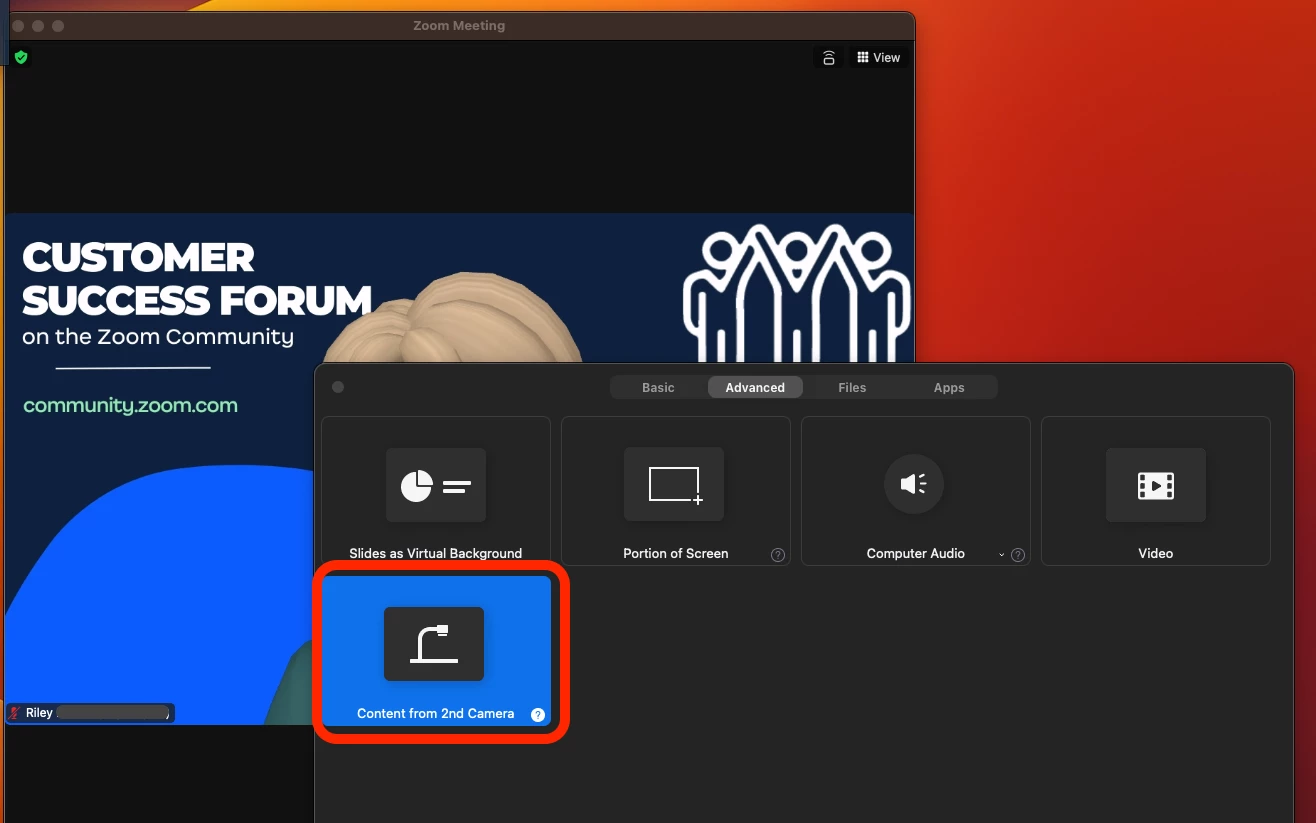Image resolution: width=1316 pixels, height=823 pixels.
Task: Click the community.zoom.com text
Action: (x=130, y=406)
